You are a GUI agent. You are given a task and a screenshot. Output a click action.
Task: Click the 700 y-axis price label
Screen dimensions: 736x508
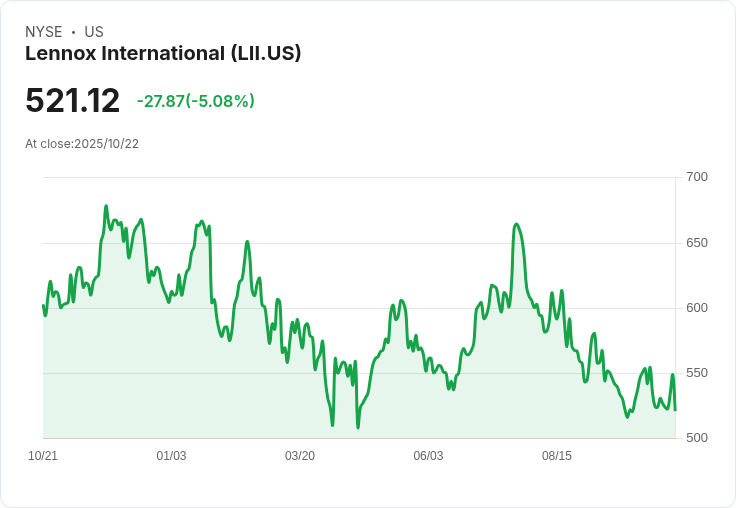point(697,177)
